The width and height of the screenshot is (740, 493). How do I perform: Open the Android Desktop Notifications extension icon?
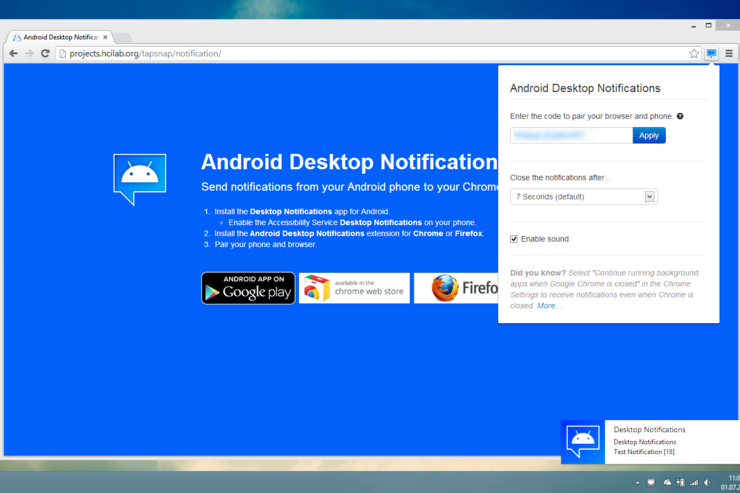(711, 53)
